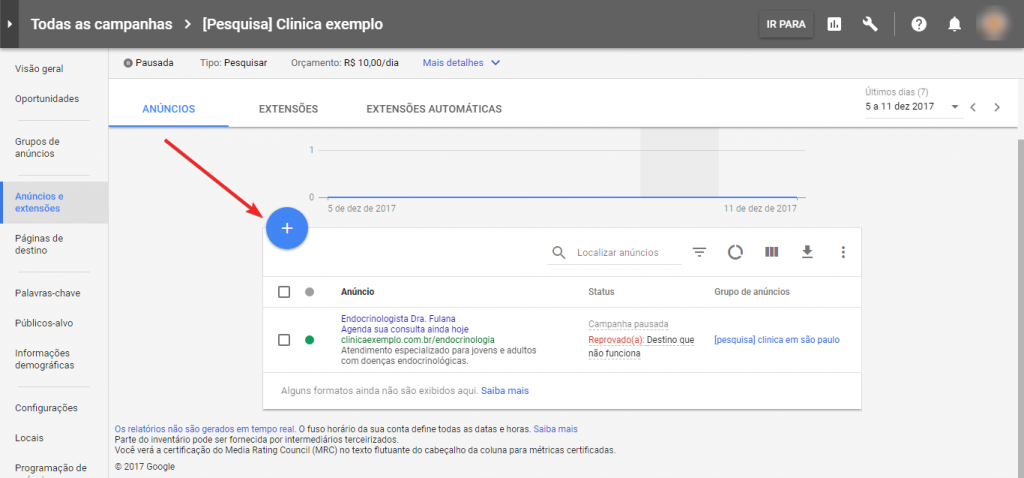Click the Grupo de anúncios column header
The height and width of the screenshot is (478, 1024).
click(x=752, y=292)
